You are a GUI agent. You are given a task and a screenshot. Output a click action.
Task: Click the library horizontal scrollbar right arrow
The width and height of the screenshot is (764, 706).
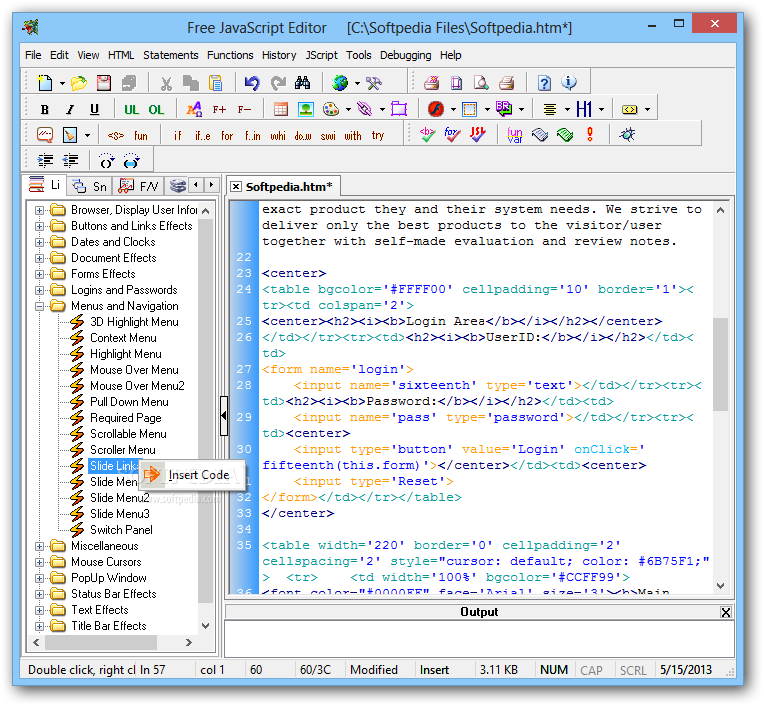pos(189,643)
